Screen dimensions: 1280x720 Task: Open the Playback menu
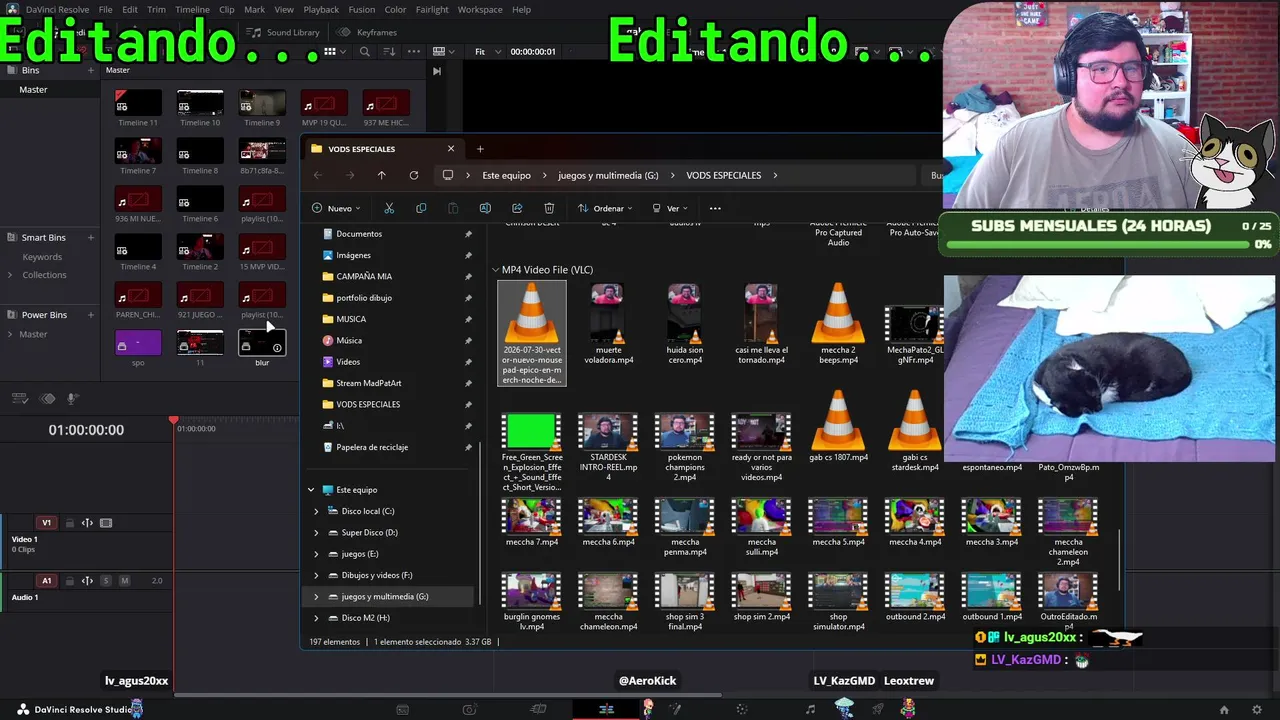tap(321, 10)
